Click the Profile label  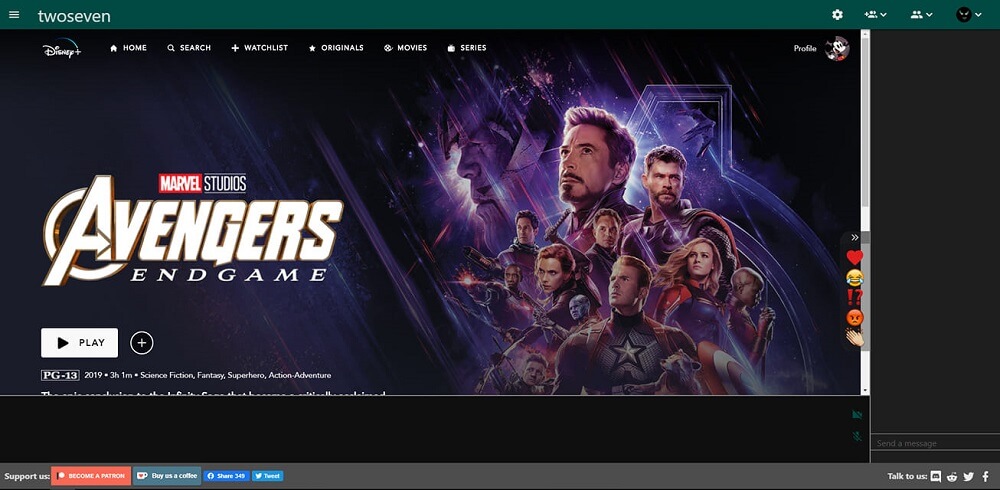coord(805,48)
